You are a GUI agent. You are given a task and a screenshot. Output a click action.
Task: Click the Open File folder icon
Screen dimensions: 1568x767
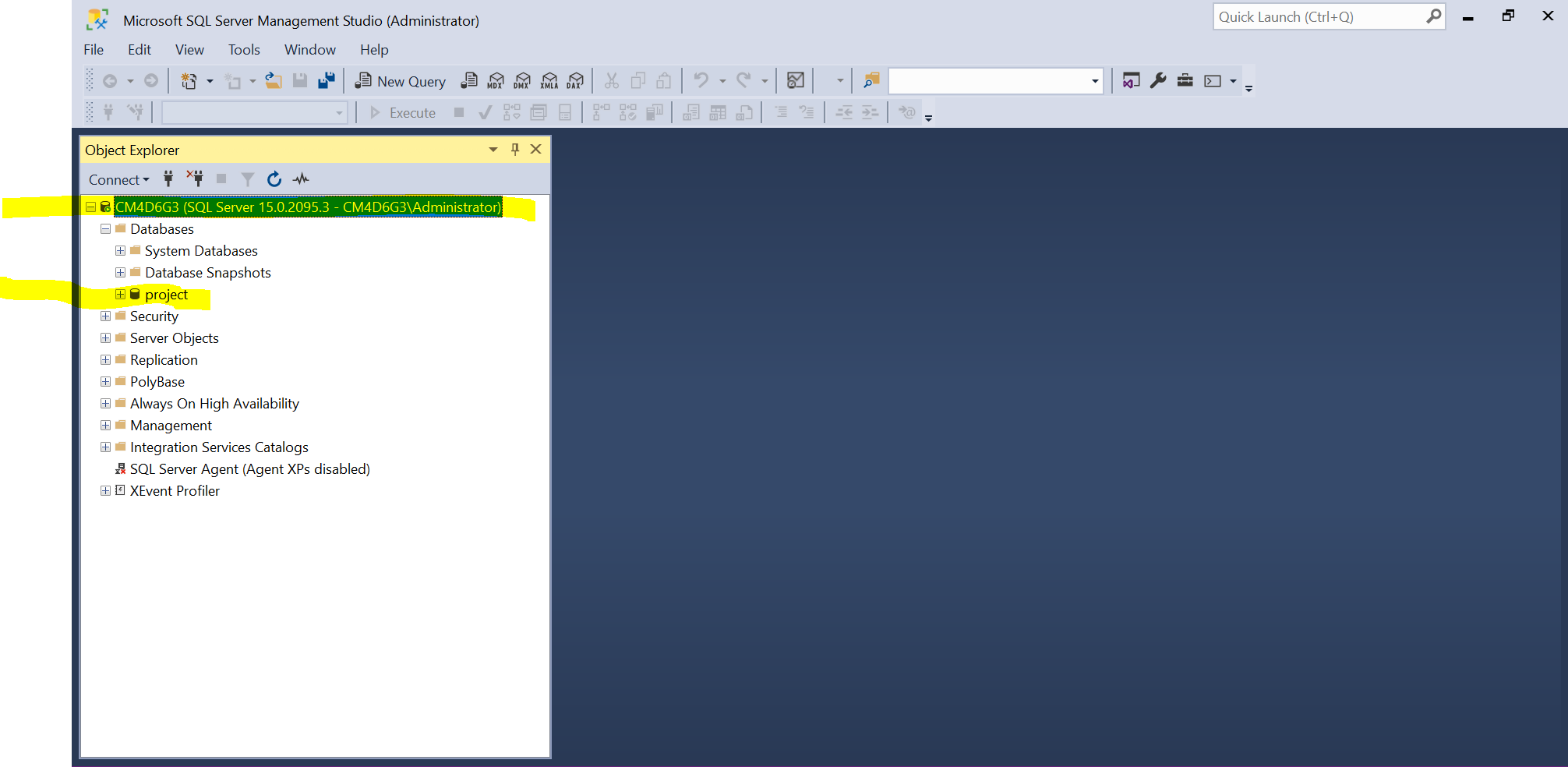[274, 80]
